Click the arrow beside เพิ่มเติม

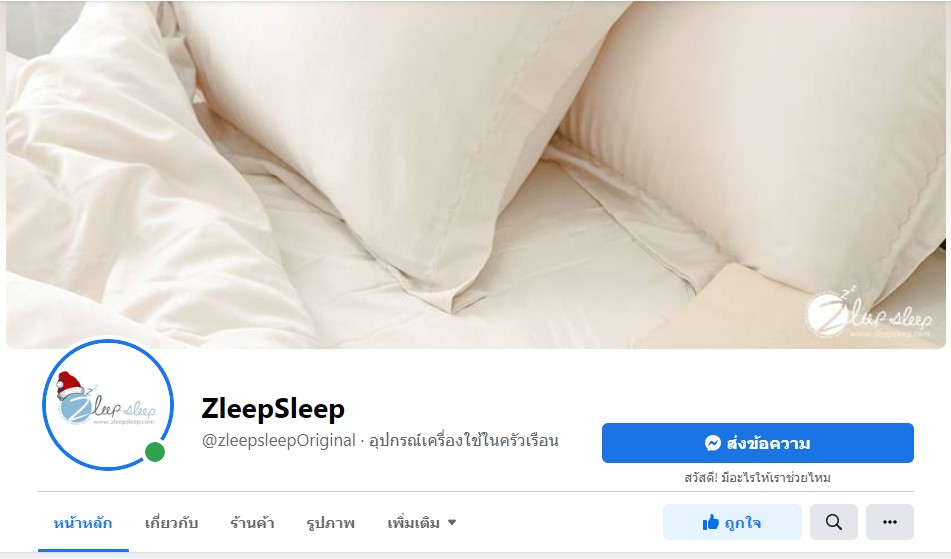452,523
